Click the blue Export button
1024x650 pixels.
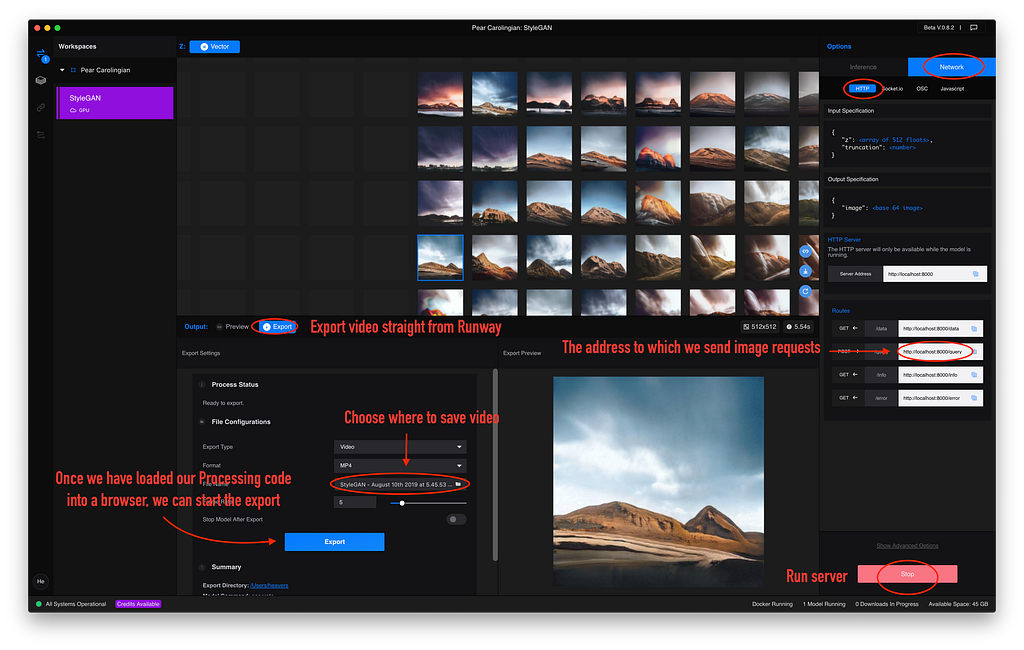tap(334, 542)
